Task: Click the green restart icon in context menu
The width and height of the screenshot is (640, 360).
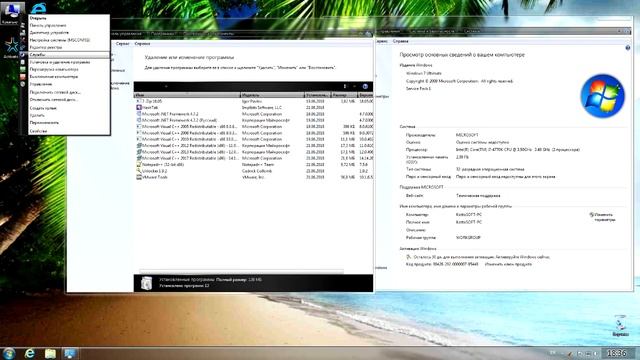Action: (23, 69)
